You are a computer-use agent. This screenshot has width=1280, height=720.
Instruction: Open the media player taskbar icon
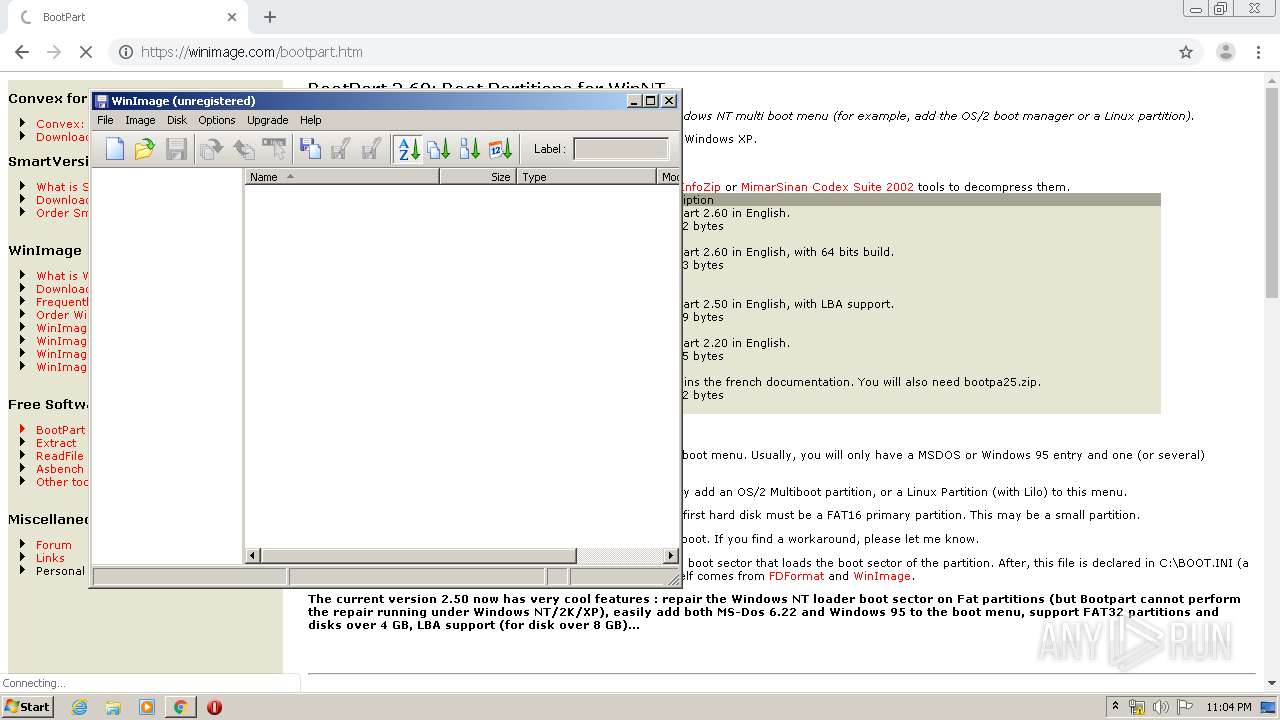(x=146, y=707)
